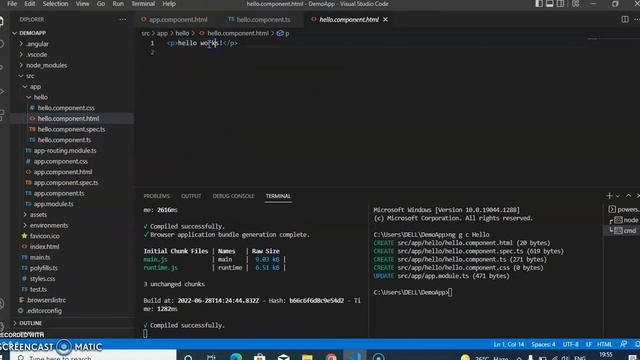Screen dimensions: 640x360
Task: Open test.ts file
Action: (38, 289)
